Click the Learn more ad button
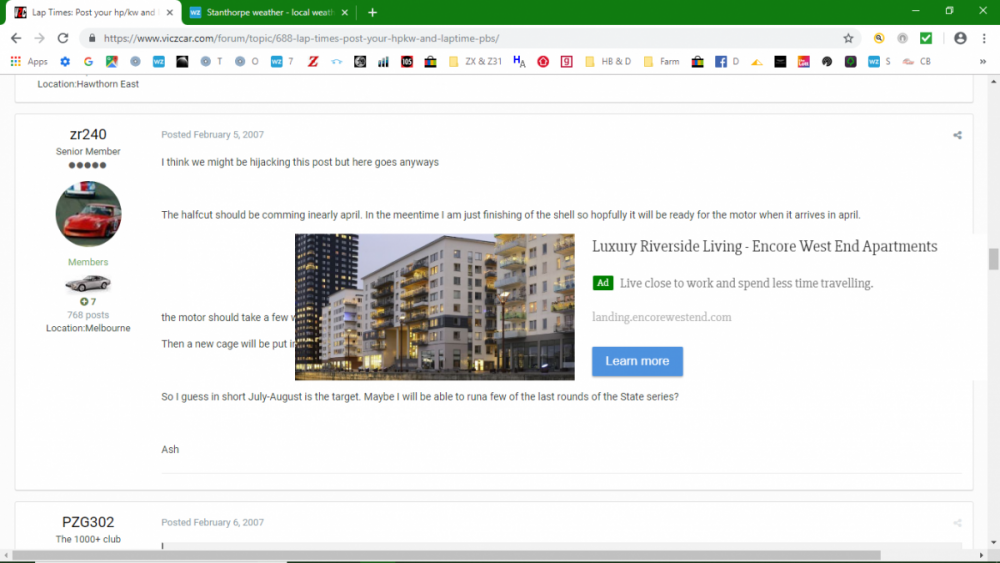This screenshot has width=1000, height=563. click(637, 361)
